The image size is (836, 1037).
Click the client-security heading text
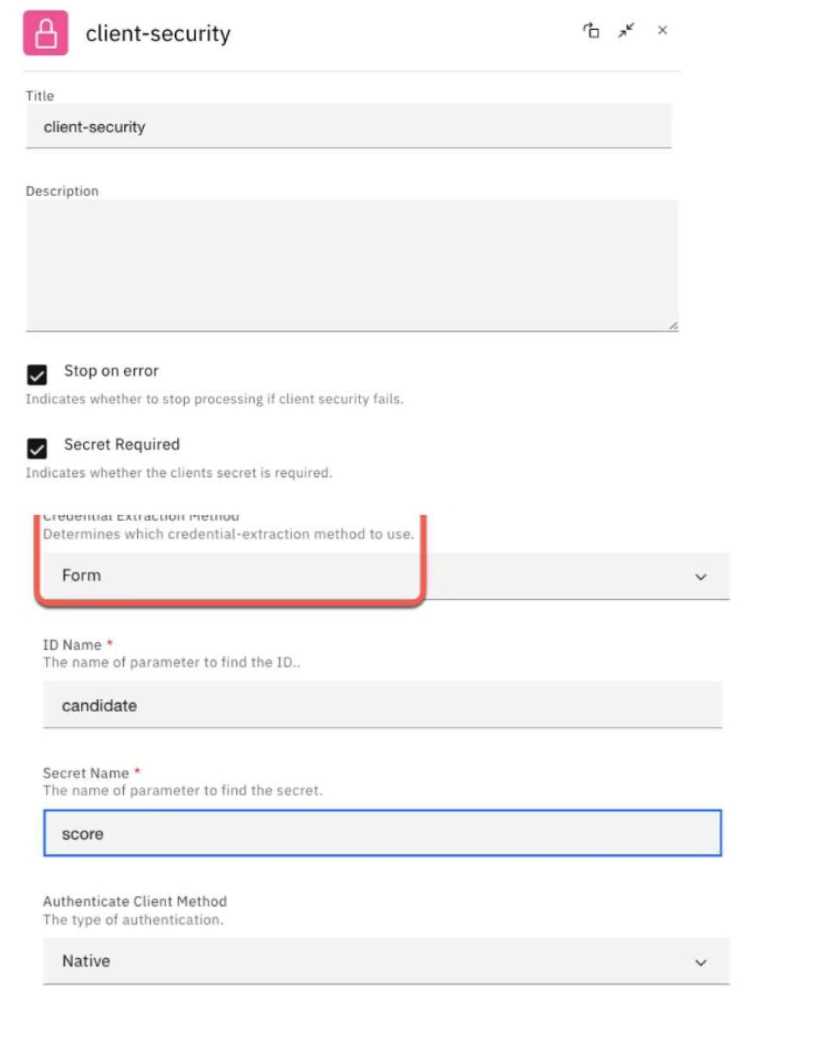[158, 34]
